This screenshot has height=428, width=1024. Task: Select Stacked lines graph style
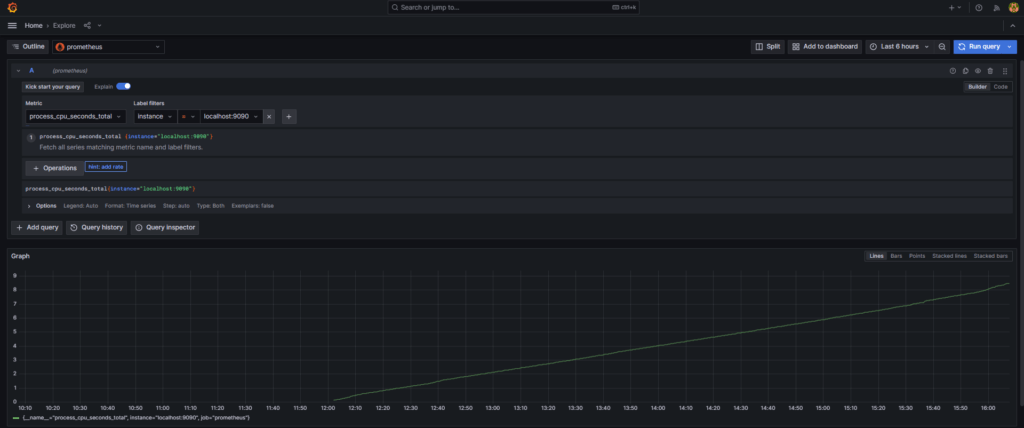(949, 256)
